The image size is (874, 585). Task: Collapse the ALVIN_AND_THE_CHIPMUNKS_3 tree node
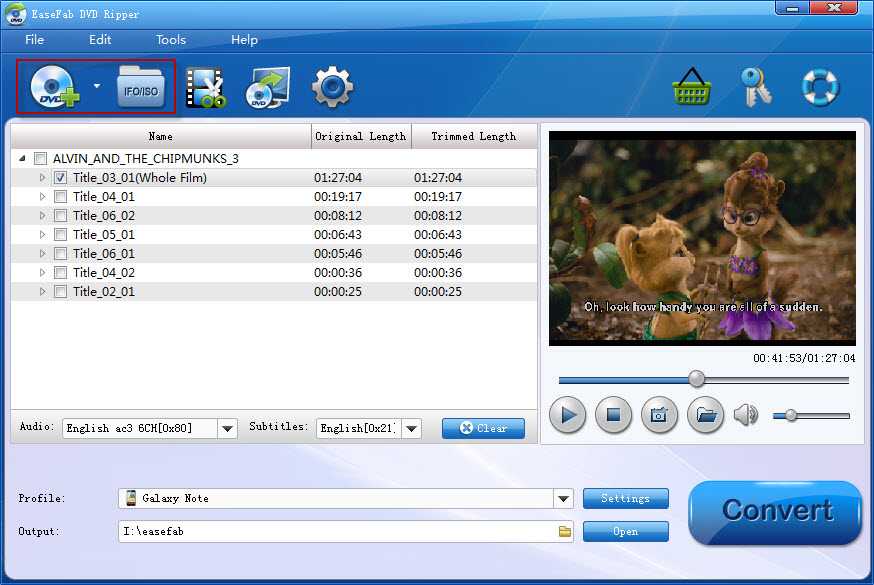point(22,159)
